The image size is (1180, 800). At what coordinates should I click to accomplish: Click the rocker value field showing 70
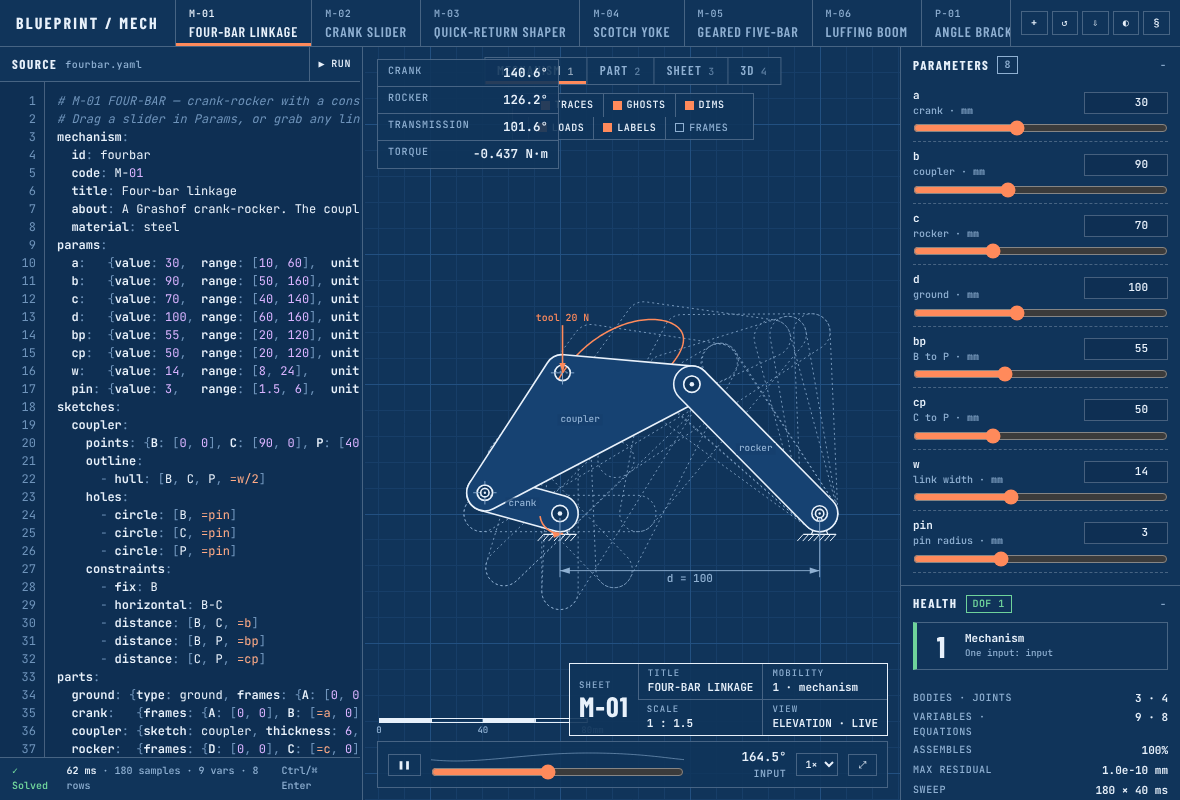pyautogui.click(x=1125, y=225)
